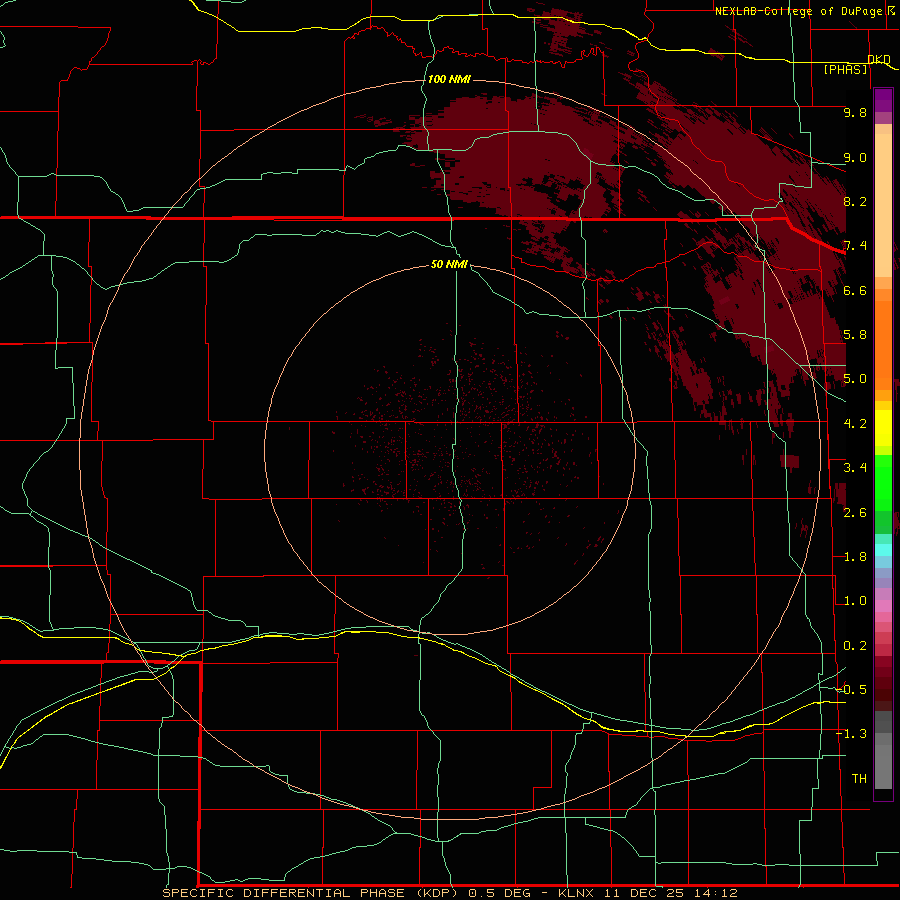The width and height of the screenshot is (900, 900).
Task: Click the "6.6" scale value
Action: pos(855,290)
